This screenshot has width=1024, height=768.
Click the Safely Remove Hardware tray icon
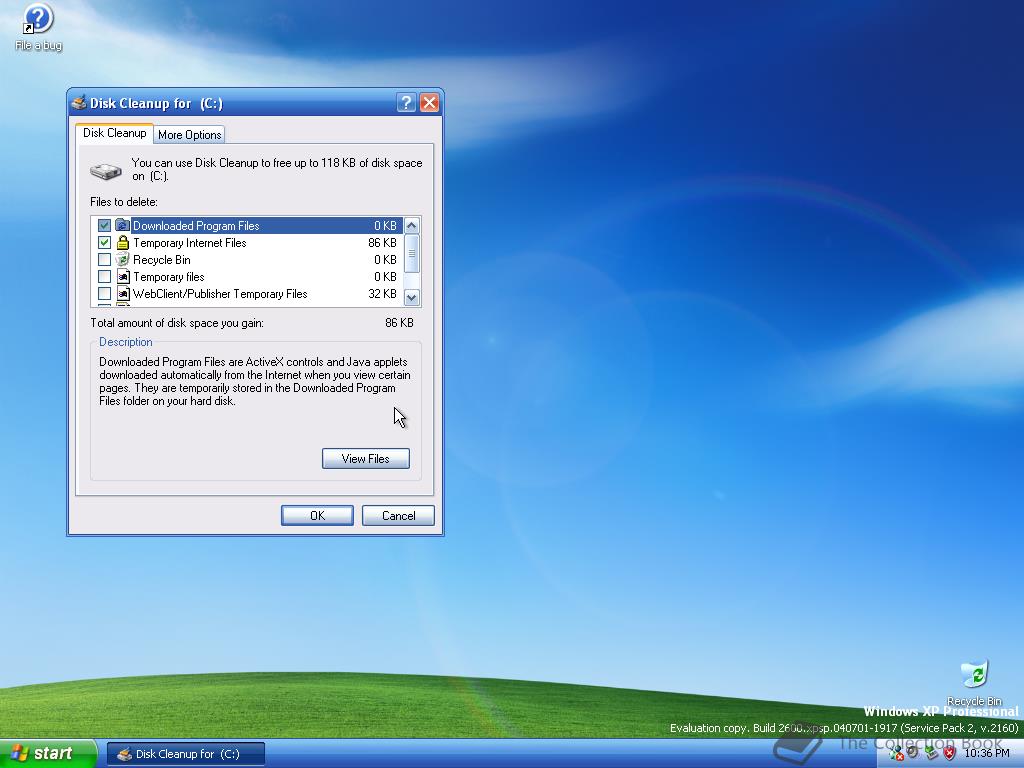click(931, 755)
